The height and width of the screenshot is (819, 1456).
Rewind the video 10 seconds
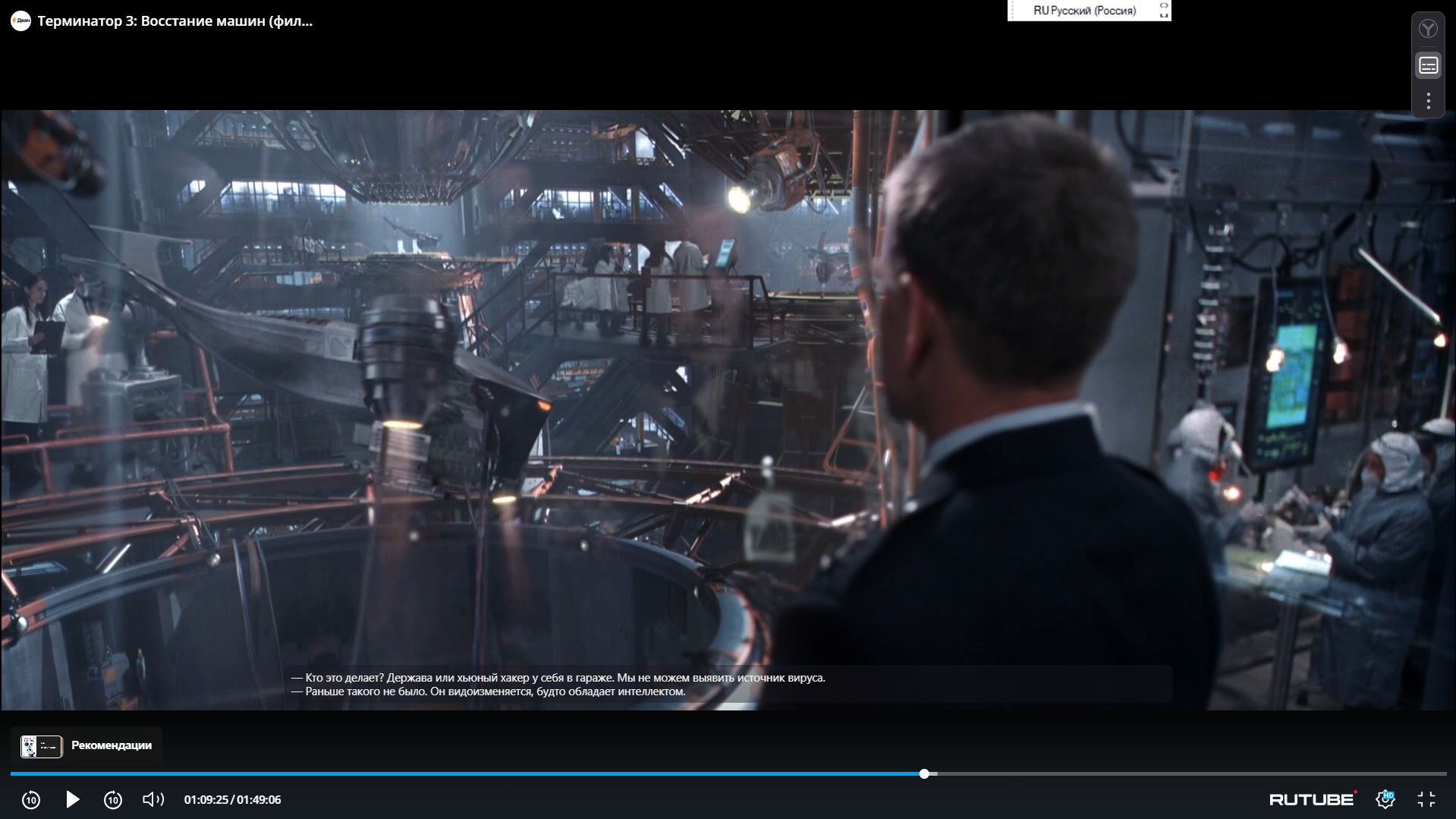(x=31, y=799)
